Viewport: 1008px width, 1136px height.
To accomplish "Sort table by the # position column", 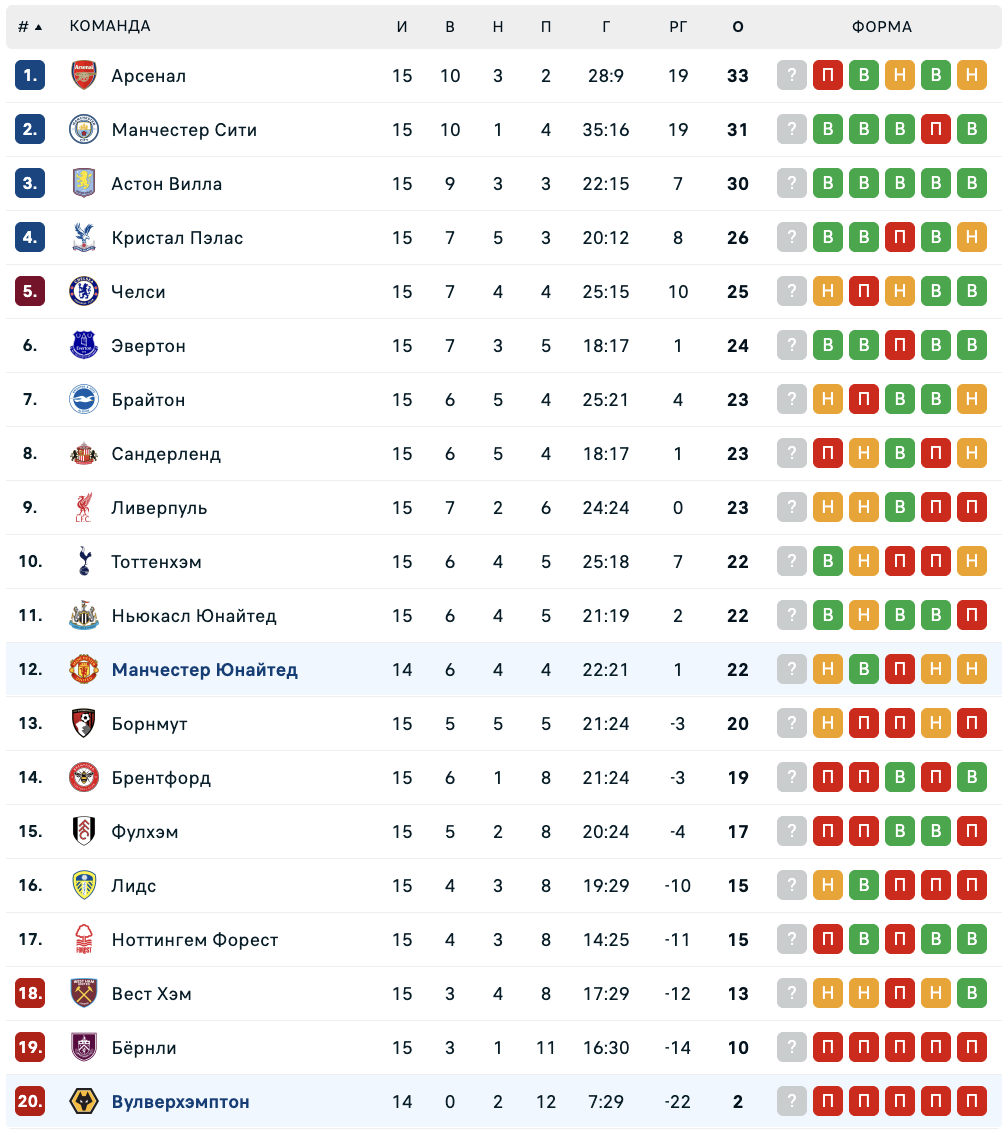I will (29, 27).
